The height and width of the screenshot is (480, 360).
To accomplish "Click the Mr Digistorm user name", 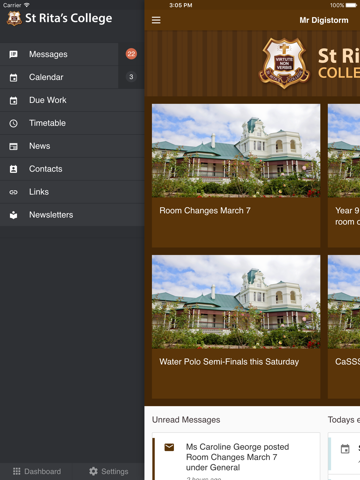I will tap(324, 20).
